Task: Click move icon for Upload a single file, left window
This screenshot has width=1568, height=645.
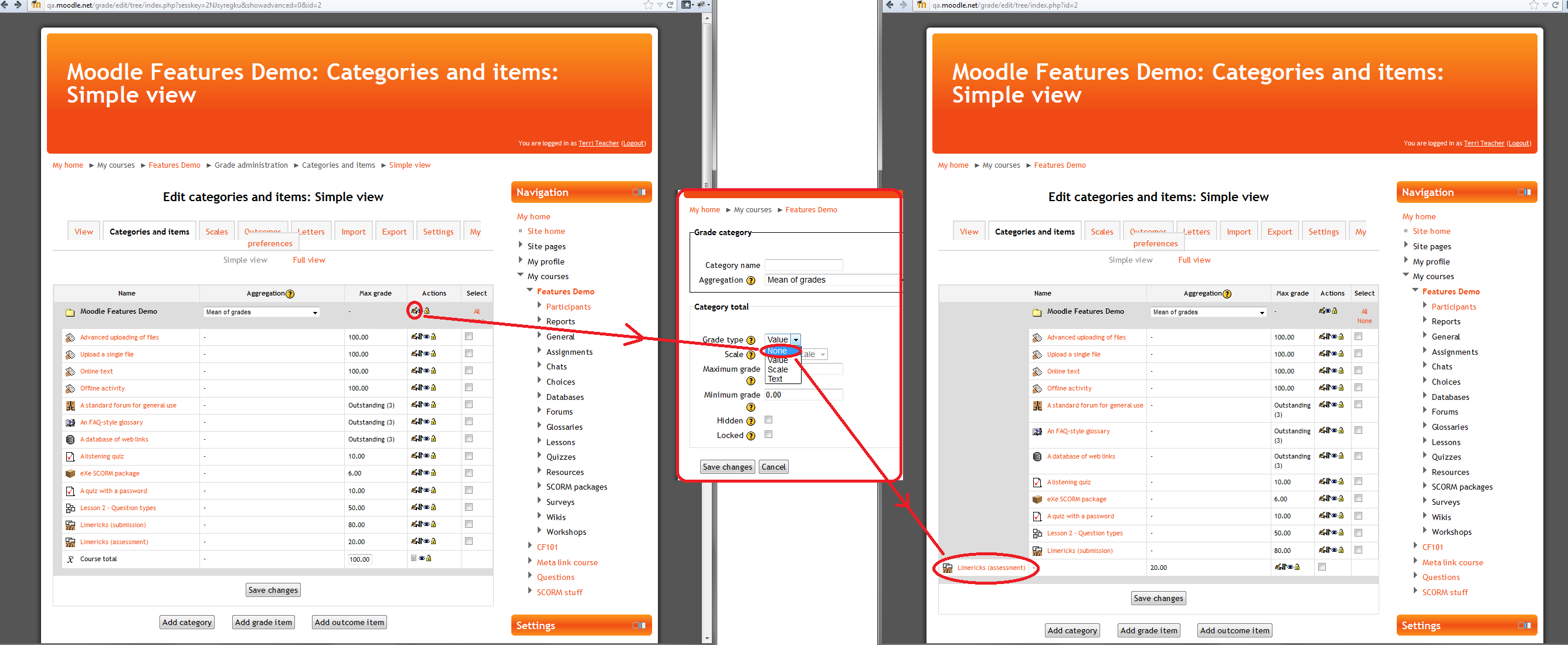Action: click(420, 354)
